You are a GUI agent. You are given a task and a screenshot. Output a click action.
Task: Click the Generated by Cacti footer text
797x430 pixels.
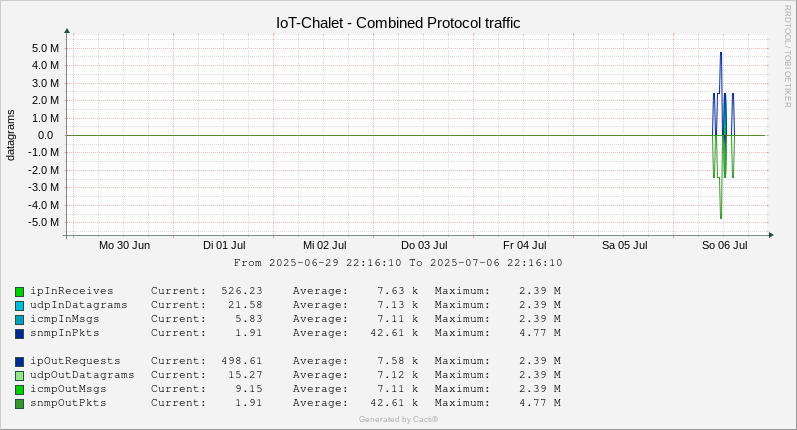[398, 419]
